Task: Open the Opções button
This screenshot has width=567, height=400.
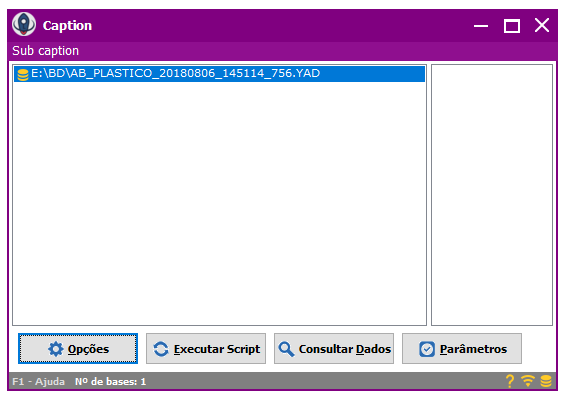Action: tap(78, 349)
